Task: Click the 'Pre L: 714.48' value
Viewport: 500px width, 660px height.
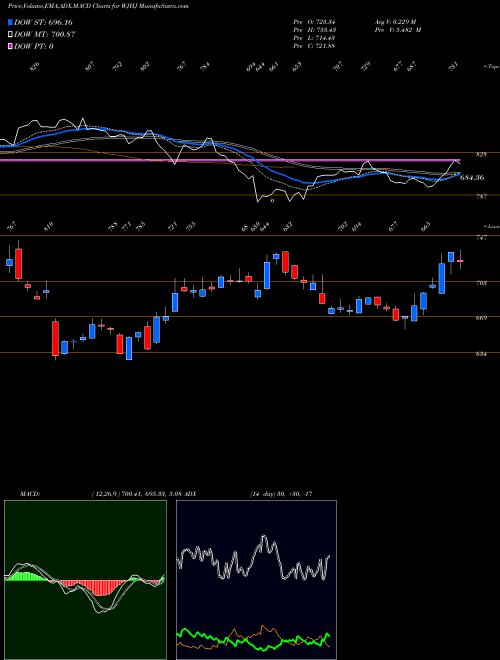Action: [314, 38]
